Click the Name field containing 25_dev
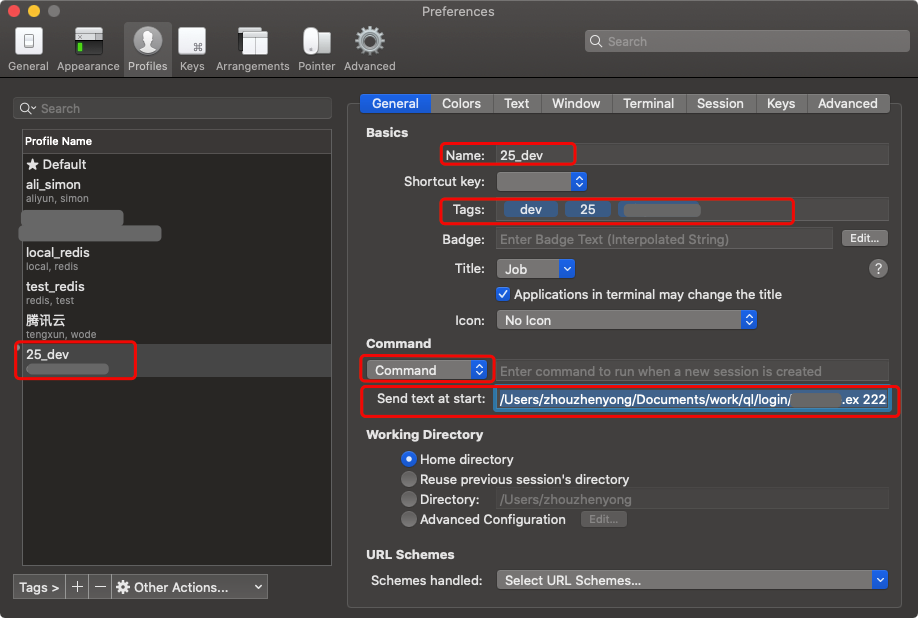This screenshot has height=618, width=918. pos(692,155)
